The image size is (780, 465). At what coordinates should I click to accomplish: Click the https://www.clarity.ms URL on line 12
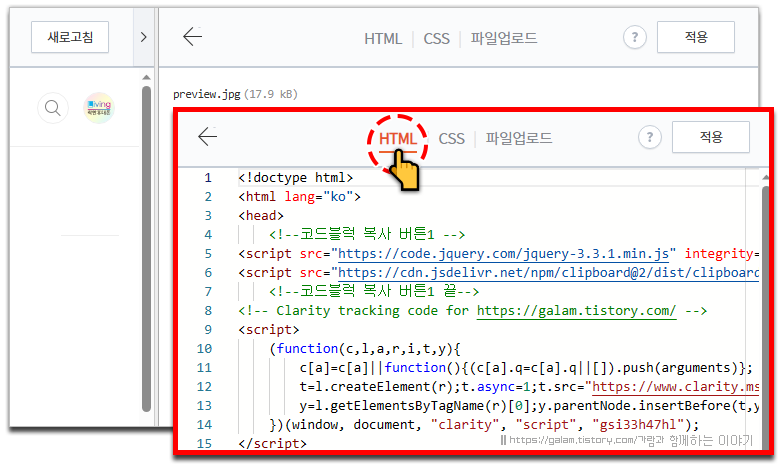(675, 387)
